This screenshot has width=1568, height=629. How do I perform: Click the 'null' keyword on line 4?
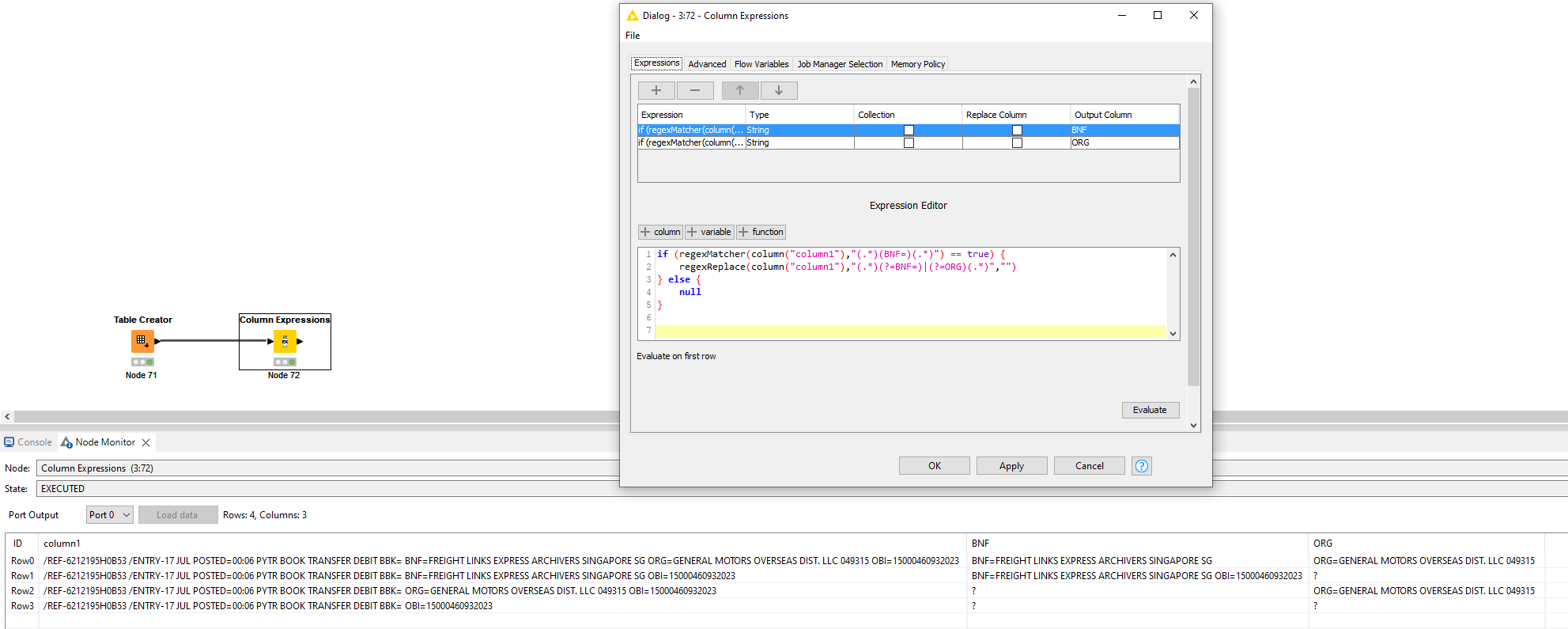click(690, 292)
